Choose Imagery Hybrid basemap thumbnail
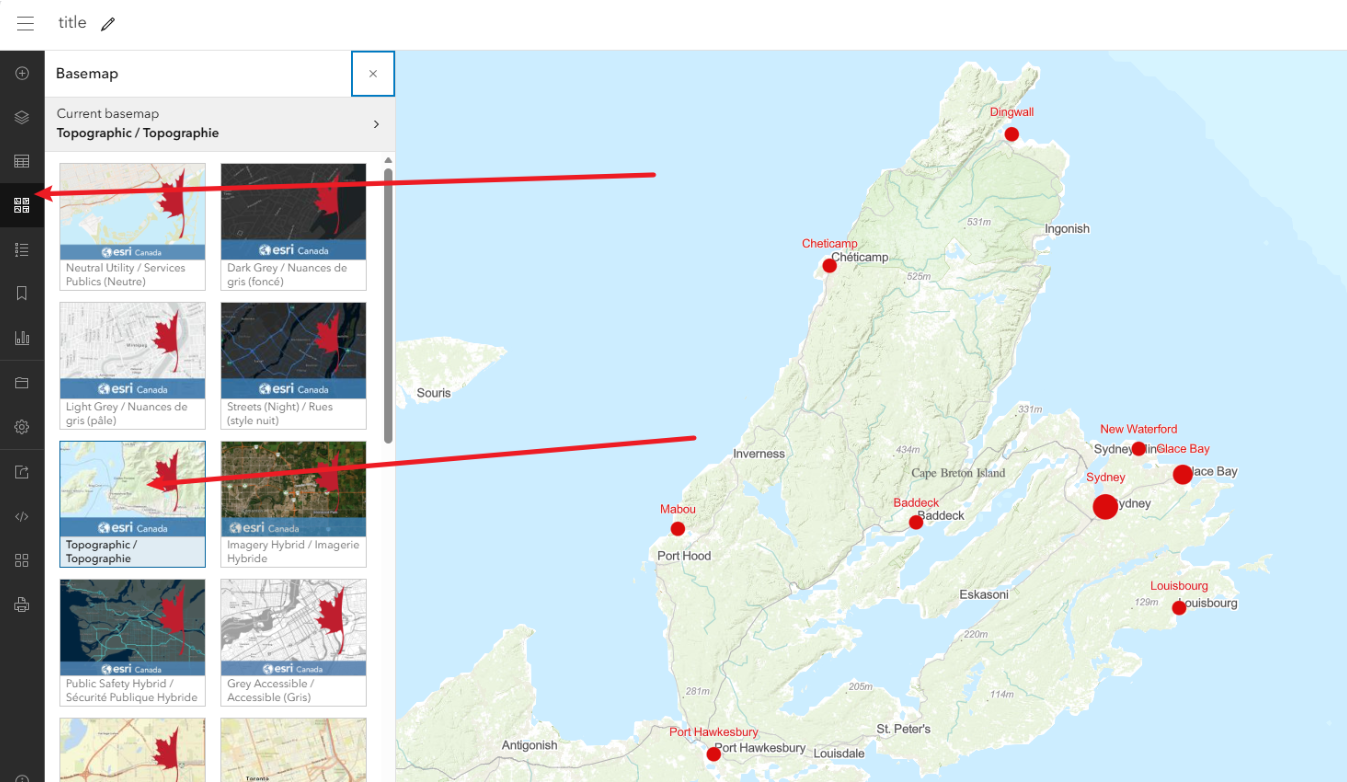Screen dimensions: 1347x782 point(293,505)
